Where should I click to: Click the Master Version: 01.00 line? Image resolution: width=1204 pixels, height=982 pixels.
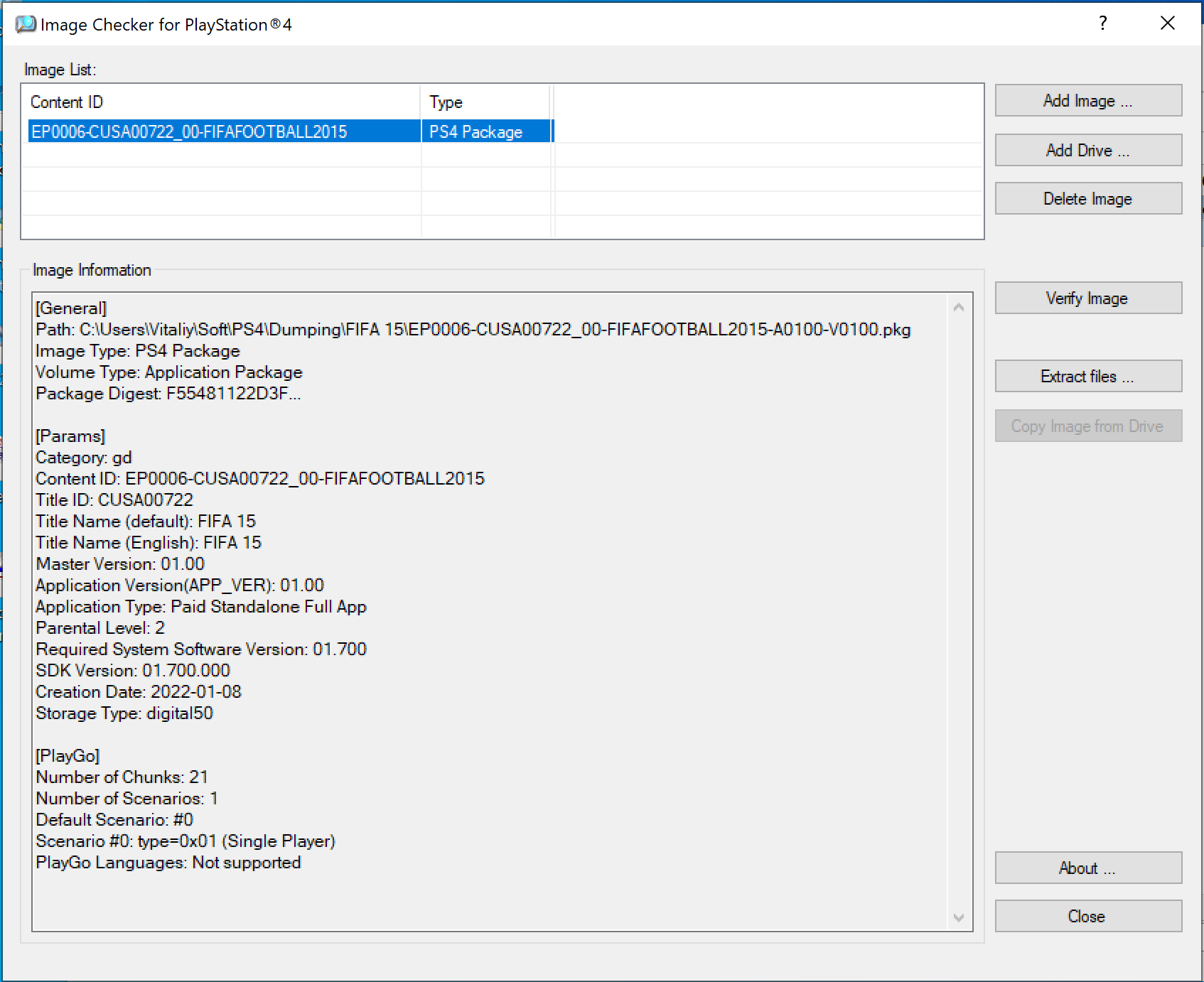tap(120, 564)
